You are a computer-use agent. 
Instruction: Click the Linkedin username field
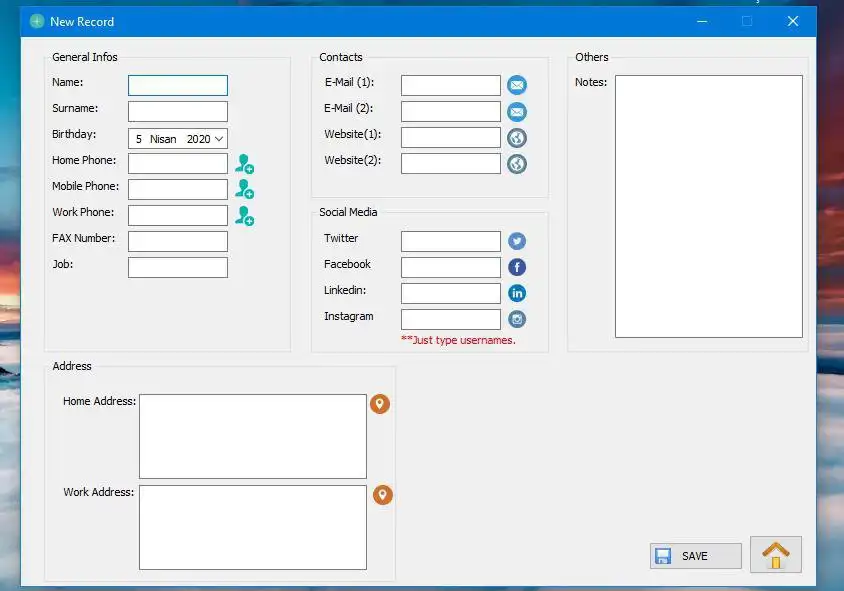point(451,293)
